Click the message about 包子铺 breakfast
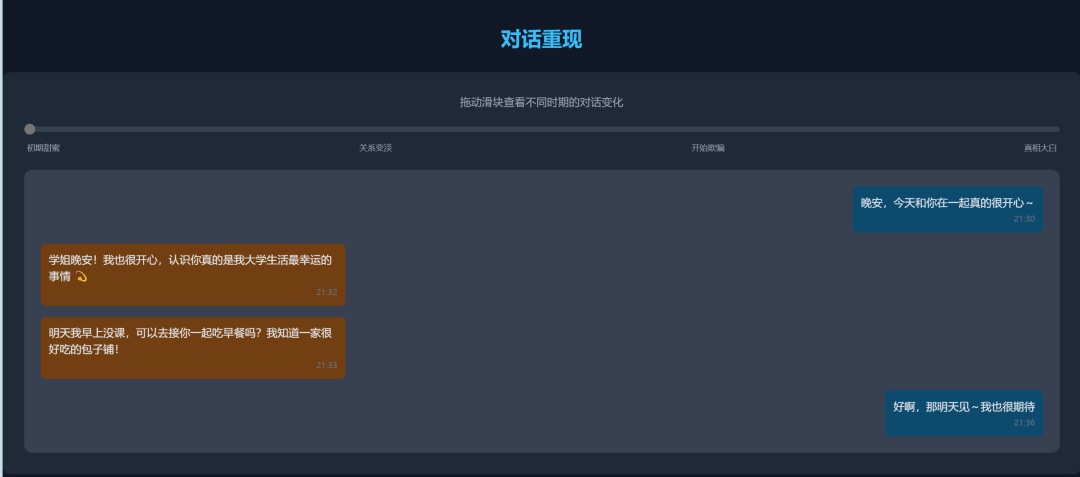The image size is (1080, 477). 193,348
